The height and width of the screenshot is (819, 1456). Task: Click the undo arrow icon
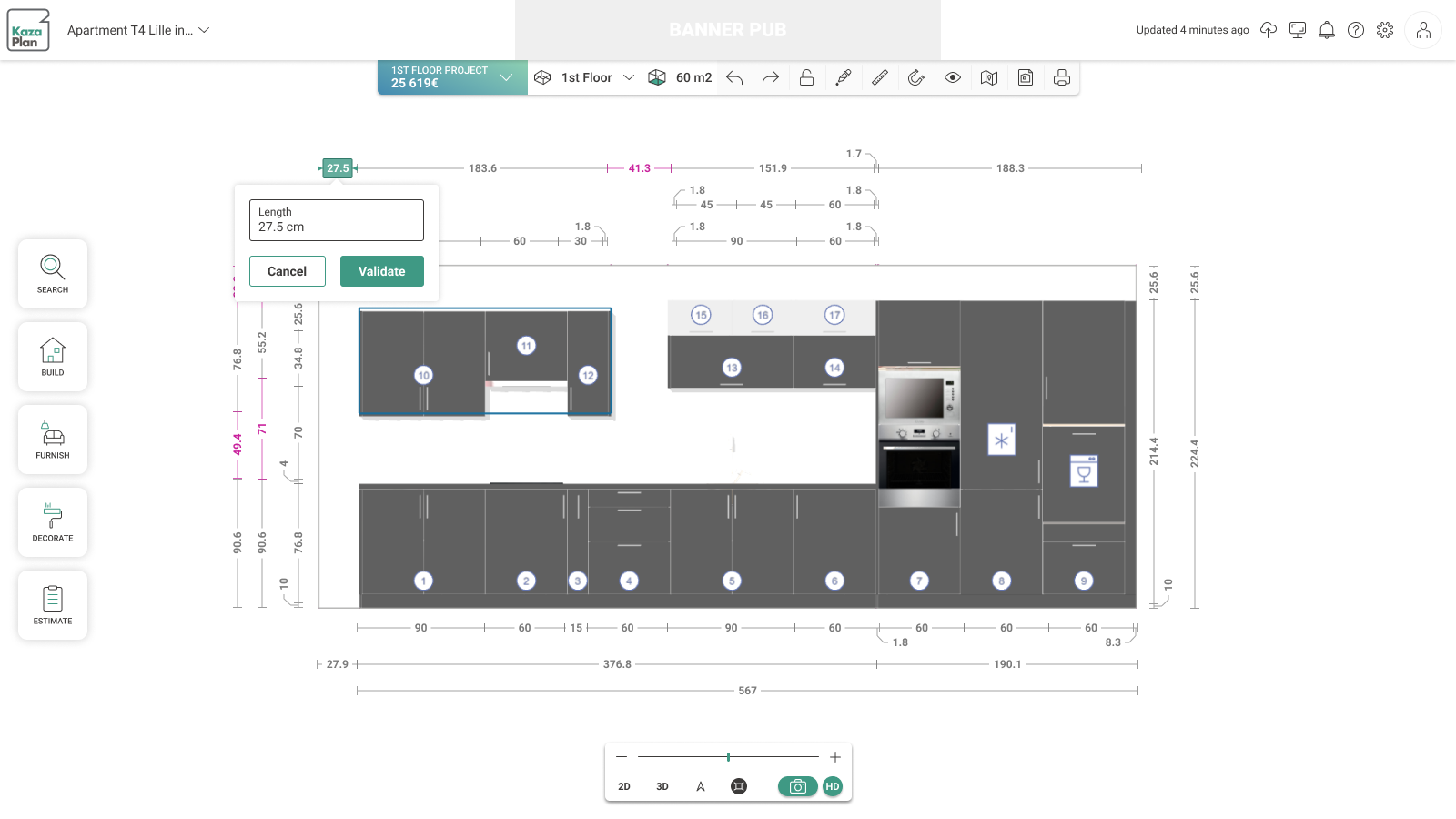tap(734, 78)
